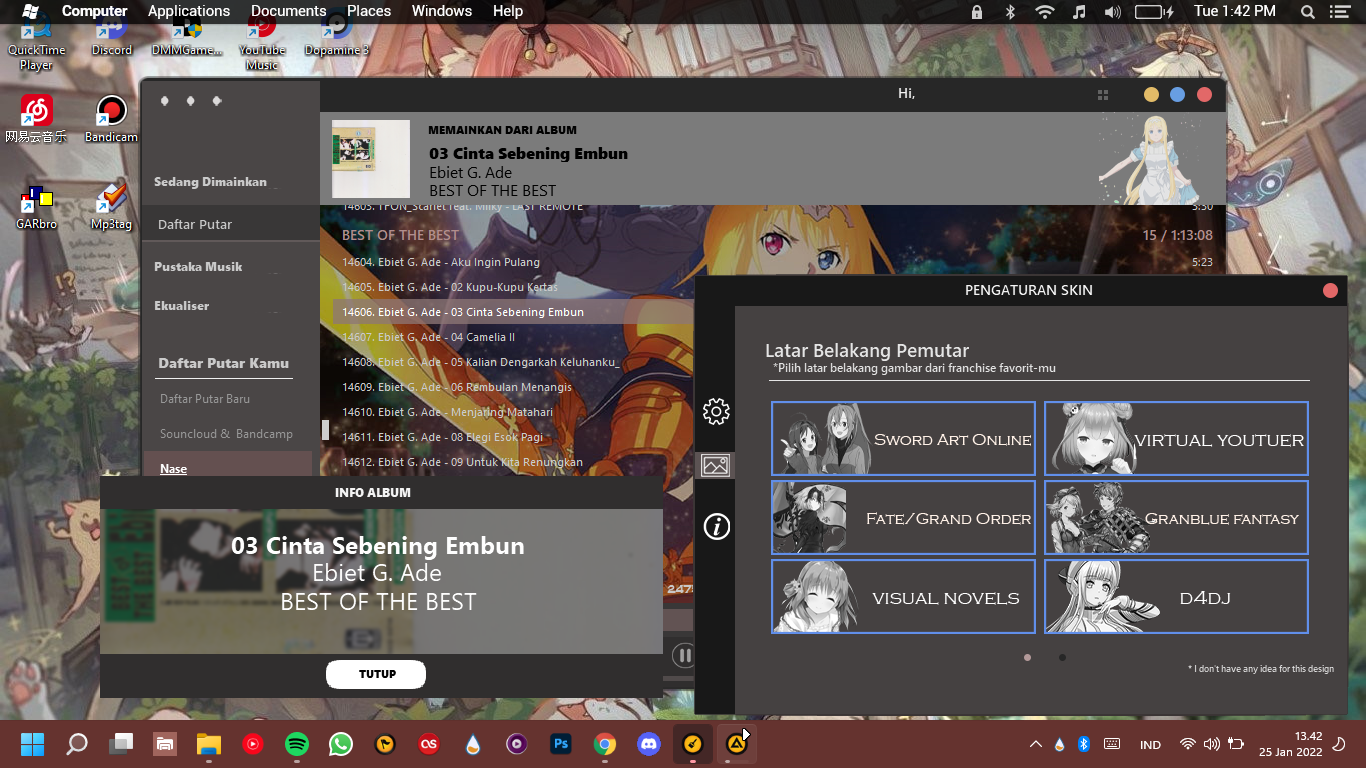Viewport: 1366px width, 768px height.
Task: Open WhatsApp from the taskbar
Action: tap(341, 744)
